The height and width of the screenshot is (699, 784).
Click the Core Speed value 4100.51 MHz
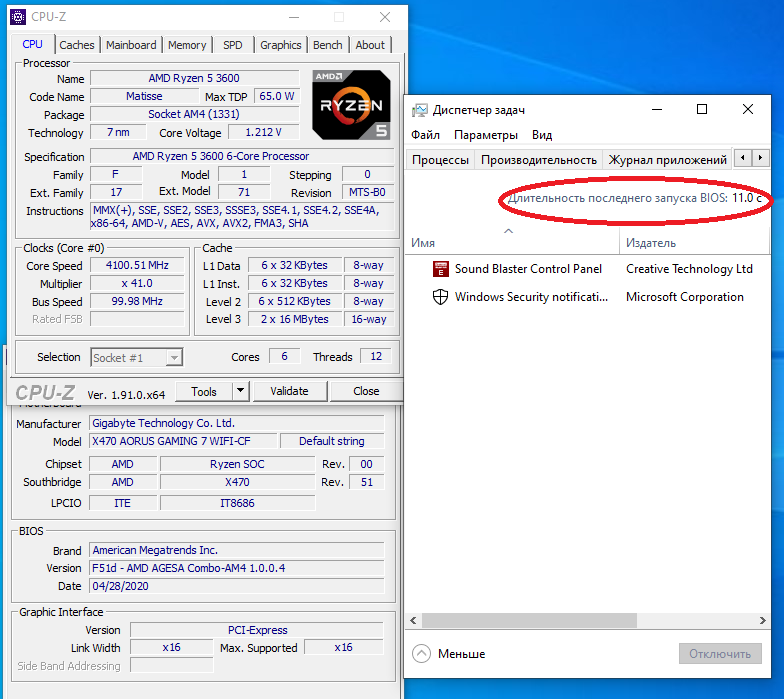(x=138, y=266)
